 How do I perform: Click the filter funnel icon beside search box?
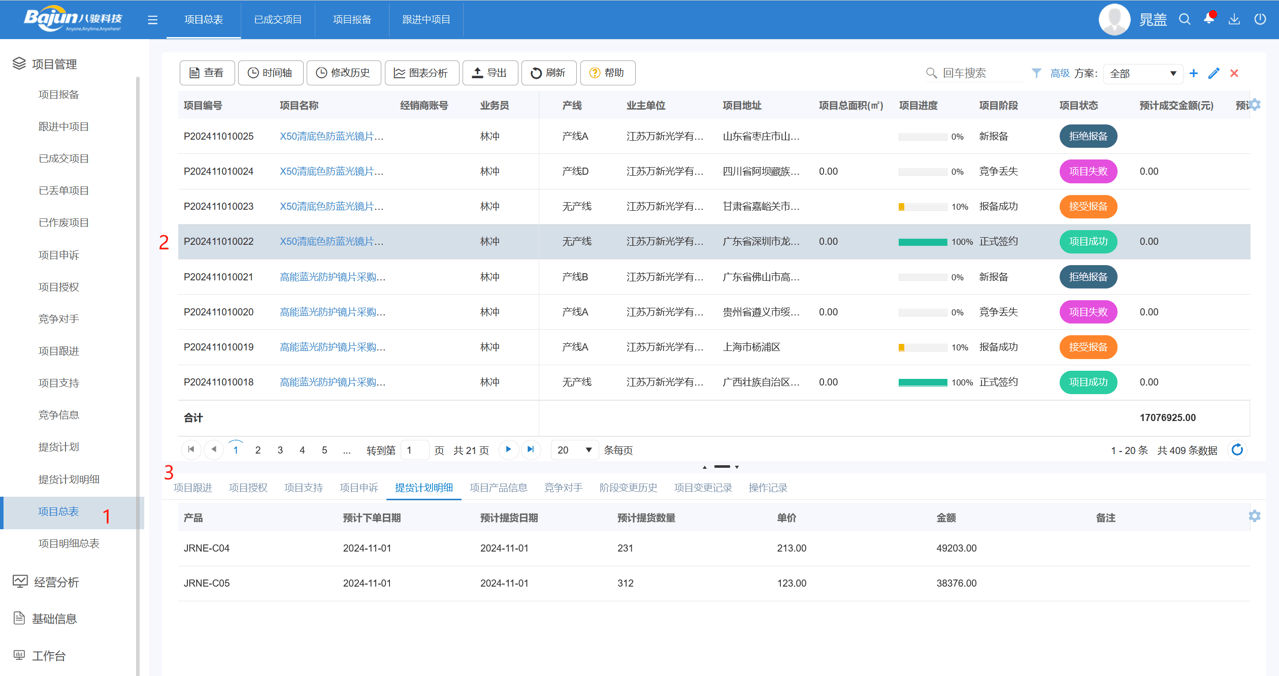[x=1035, y=72]
